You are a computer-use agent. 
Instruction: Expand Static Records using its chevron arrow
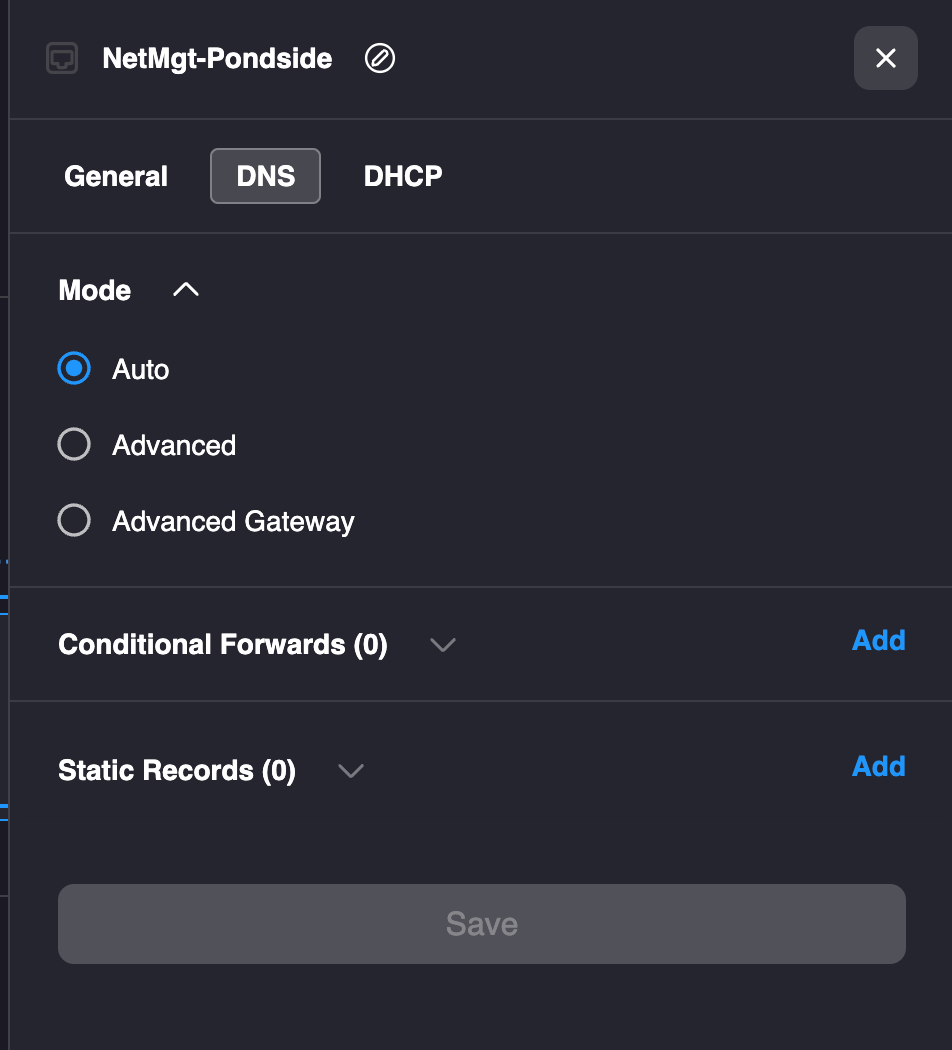click(350, 771)
